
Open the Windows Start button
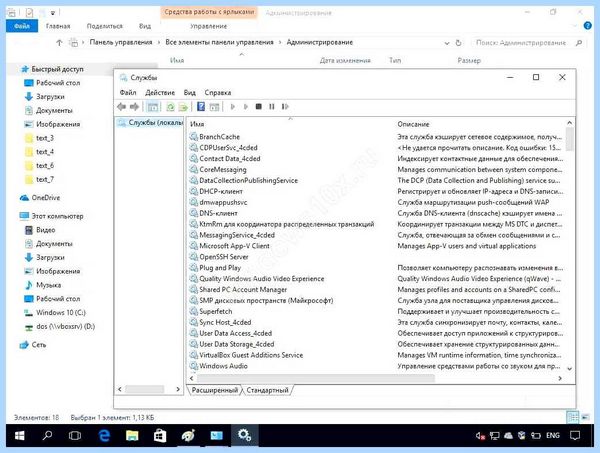tap(20, 435)
